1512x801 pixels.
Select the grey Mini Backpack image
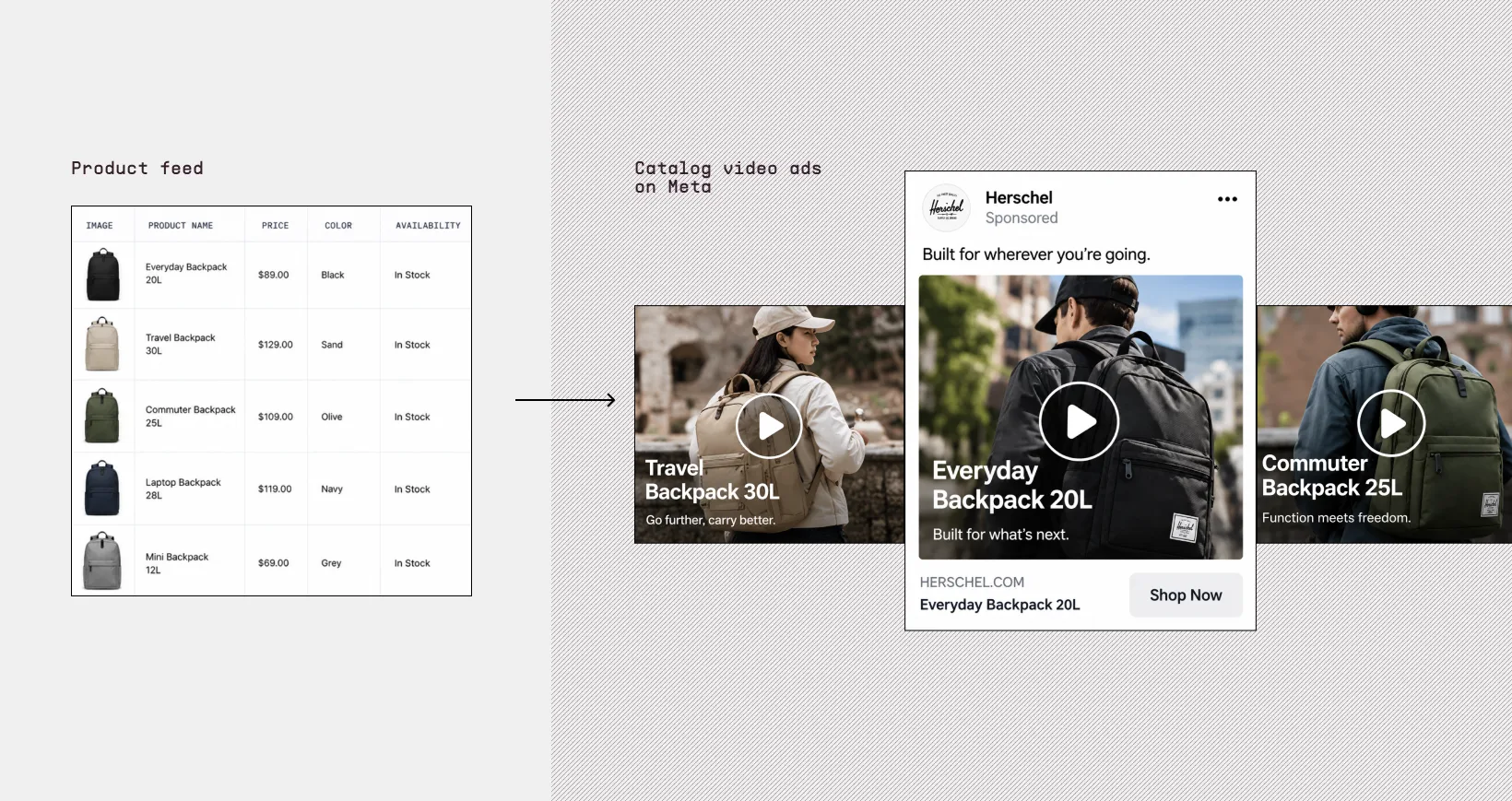[x=102, y=561]
